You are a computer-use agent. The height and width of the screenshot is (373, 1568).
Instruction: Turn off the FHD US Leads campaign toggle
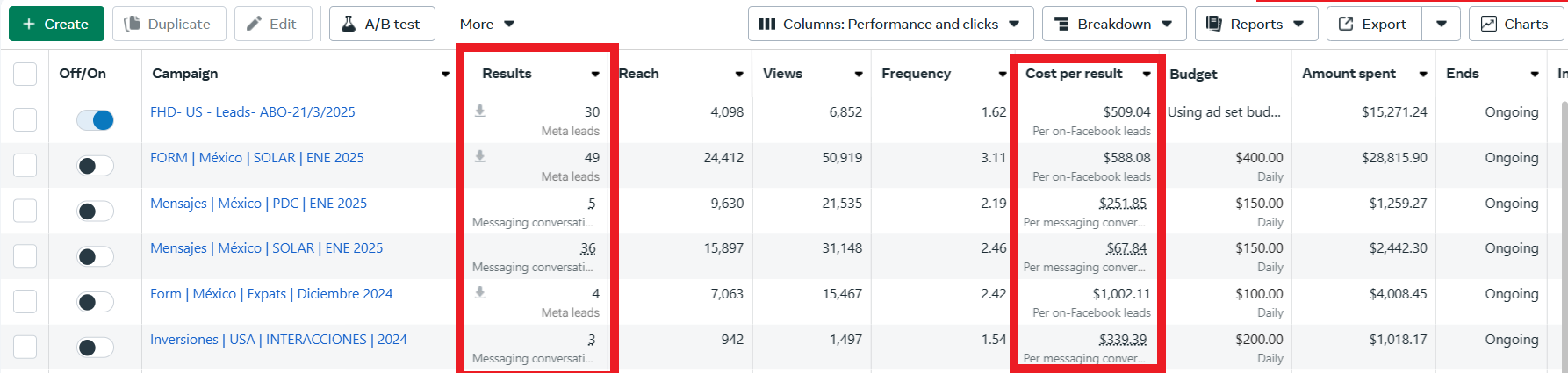pyautogui.click(x=95, y=120)
